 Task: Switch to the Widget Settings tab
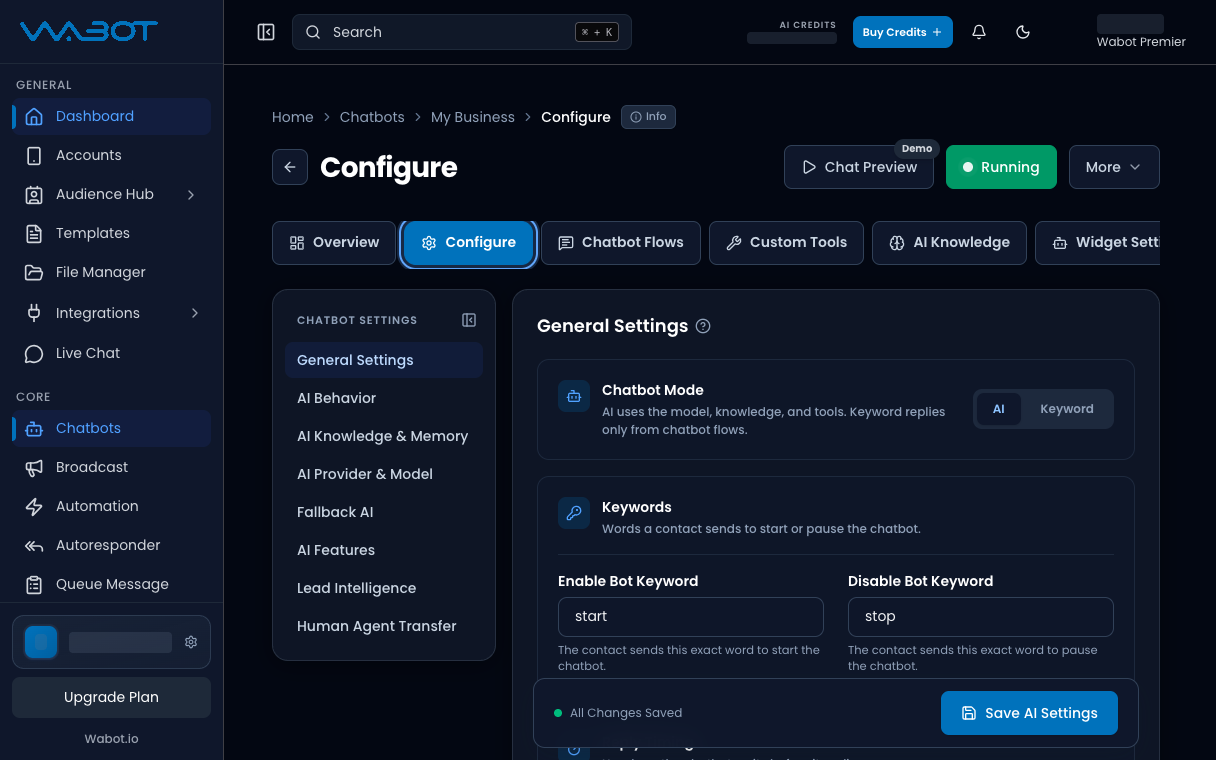click(1098, 243)
